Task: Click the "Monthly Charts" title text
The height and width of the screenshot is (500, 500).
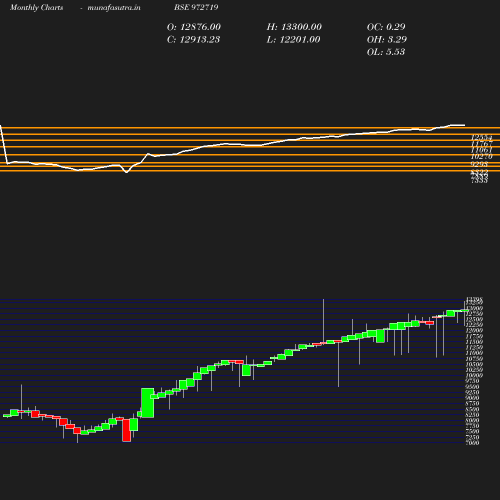Action: tap(36, 7)
